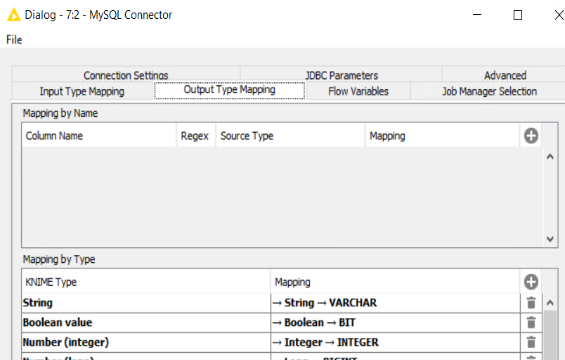Add a new Mapping by Type row
Screen dimensions: 565x360
click(x=531, y=282)
